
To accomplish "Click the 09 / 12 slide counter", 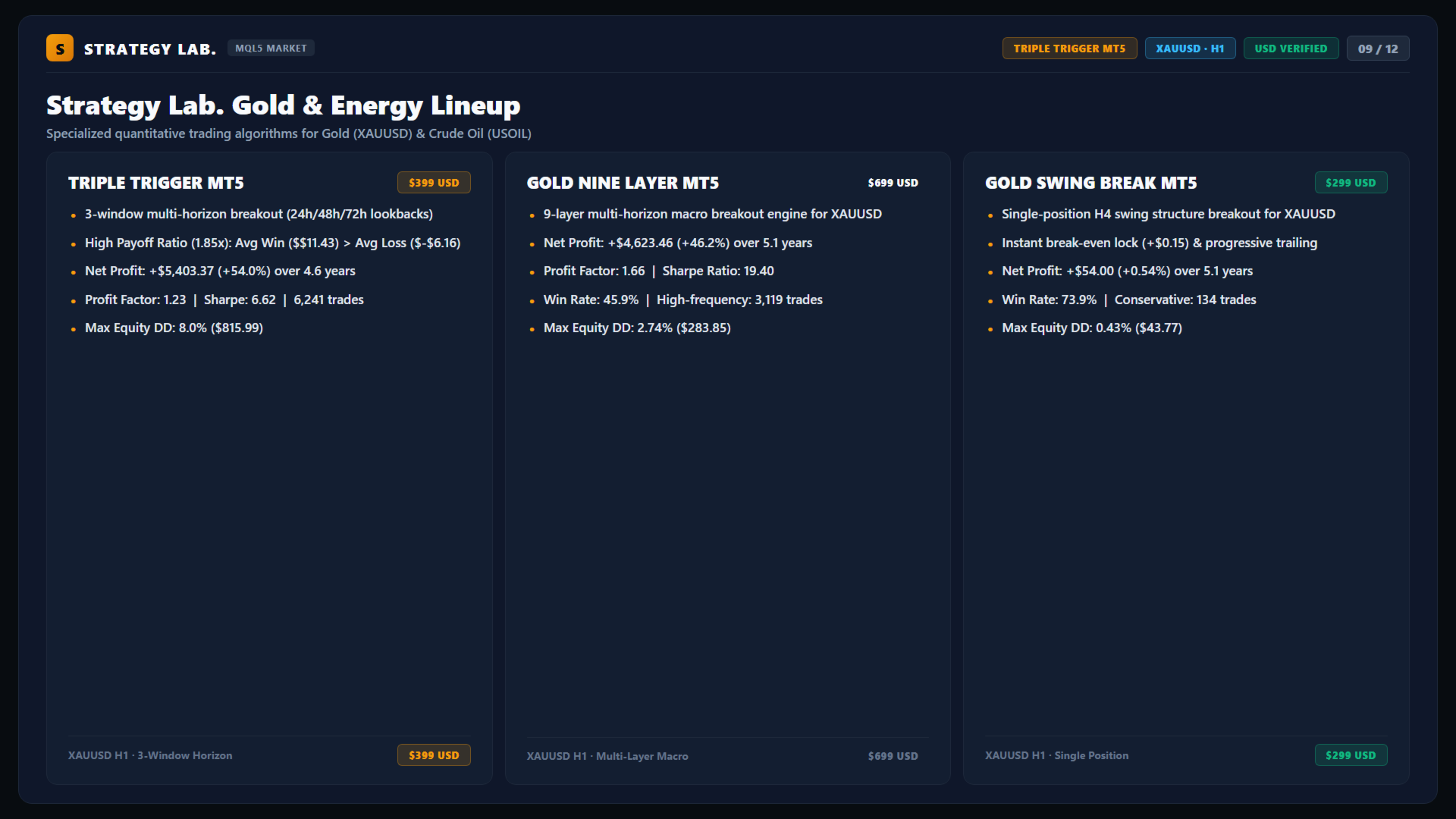I will click(x=1378, y=49).
